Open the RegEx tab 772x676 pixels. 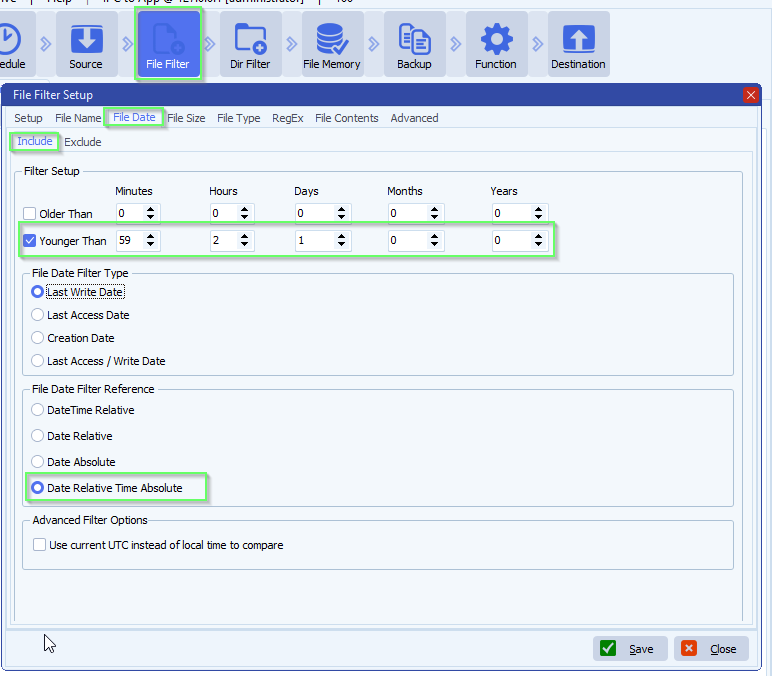(288, 118)
